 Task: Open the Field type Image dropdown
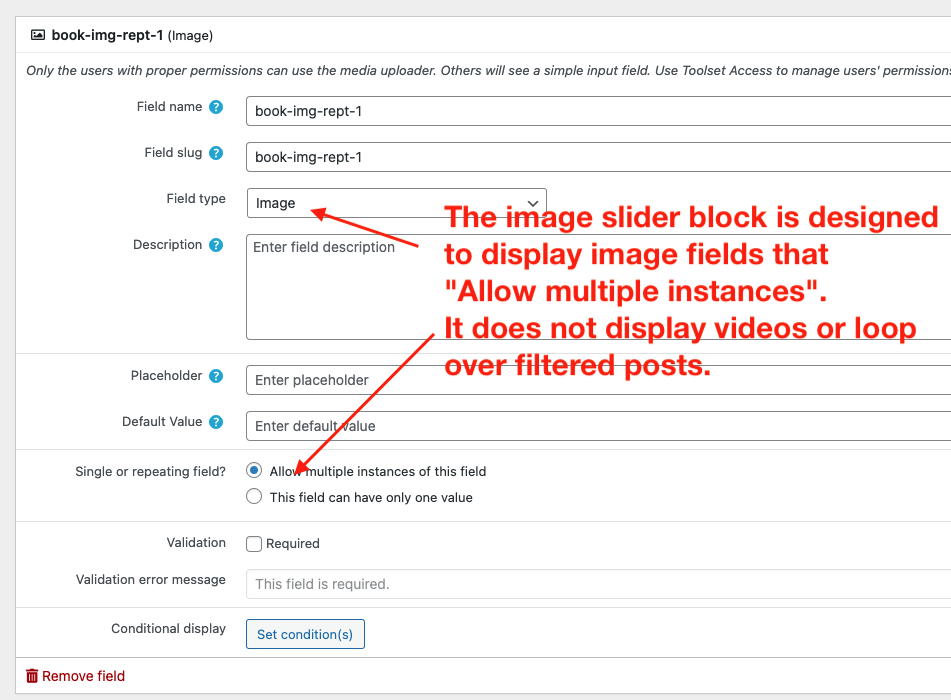(x=397, y=203)
